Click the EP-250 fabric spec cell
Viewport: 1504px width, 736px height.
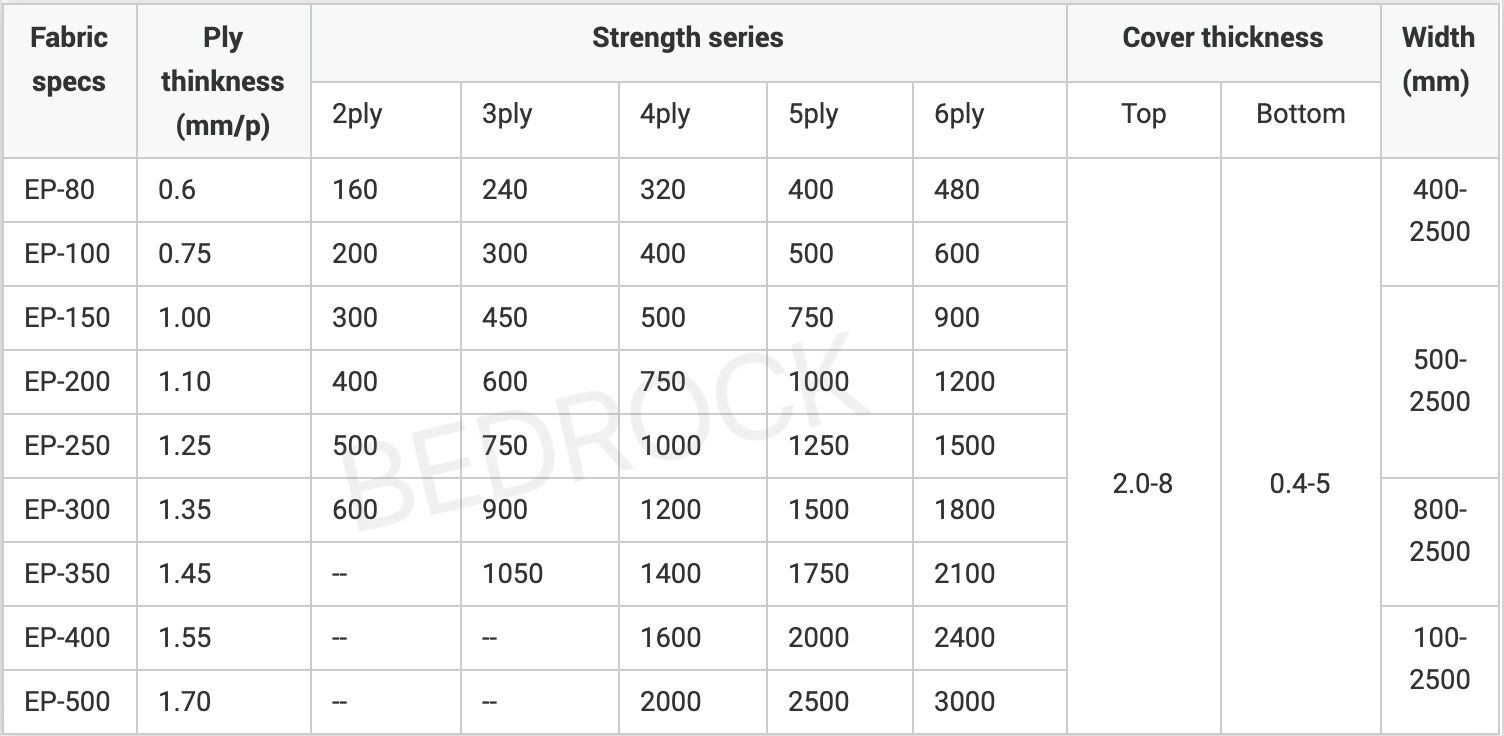pyautogui.click(x=67, y=446)
